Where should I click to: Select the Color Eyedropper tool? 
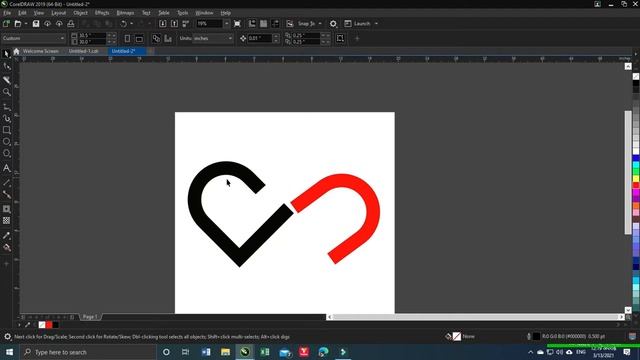7,236
